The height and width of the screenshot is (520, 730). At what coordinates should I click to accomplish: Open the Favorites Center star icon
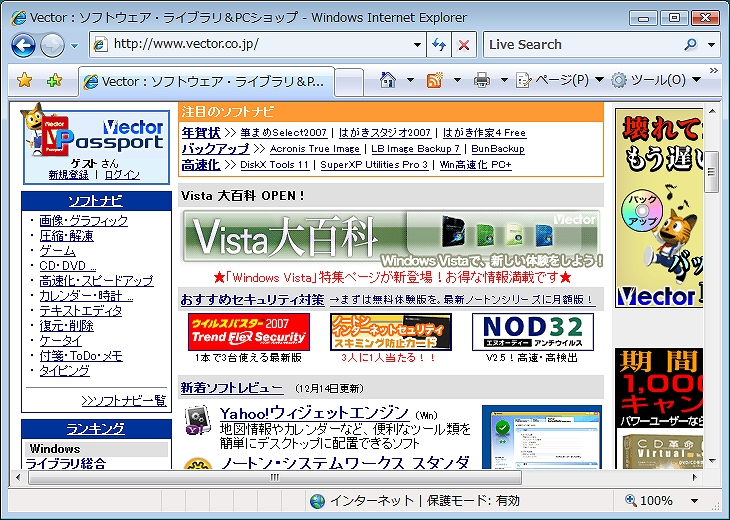24,81
